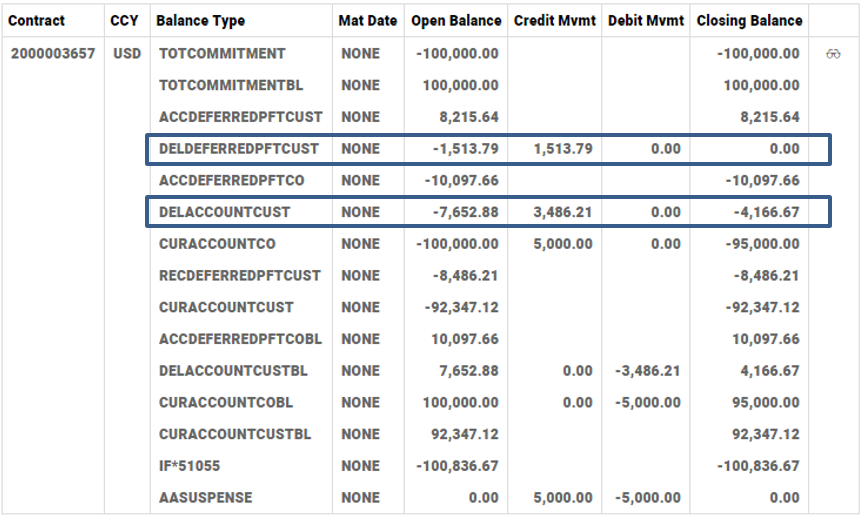The height and width of the screenshot is (519, 864).
Task: Click the USD currency cell
Action: (x=127, y=54)
